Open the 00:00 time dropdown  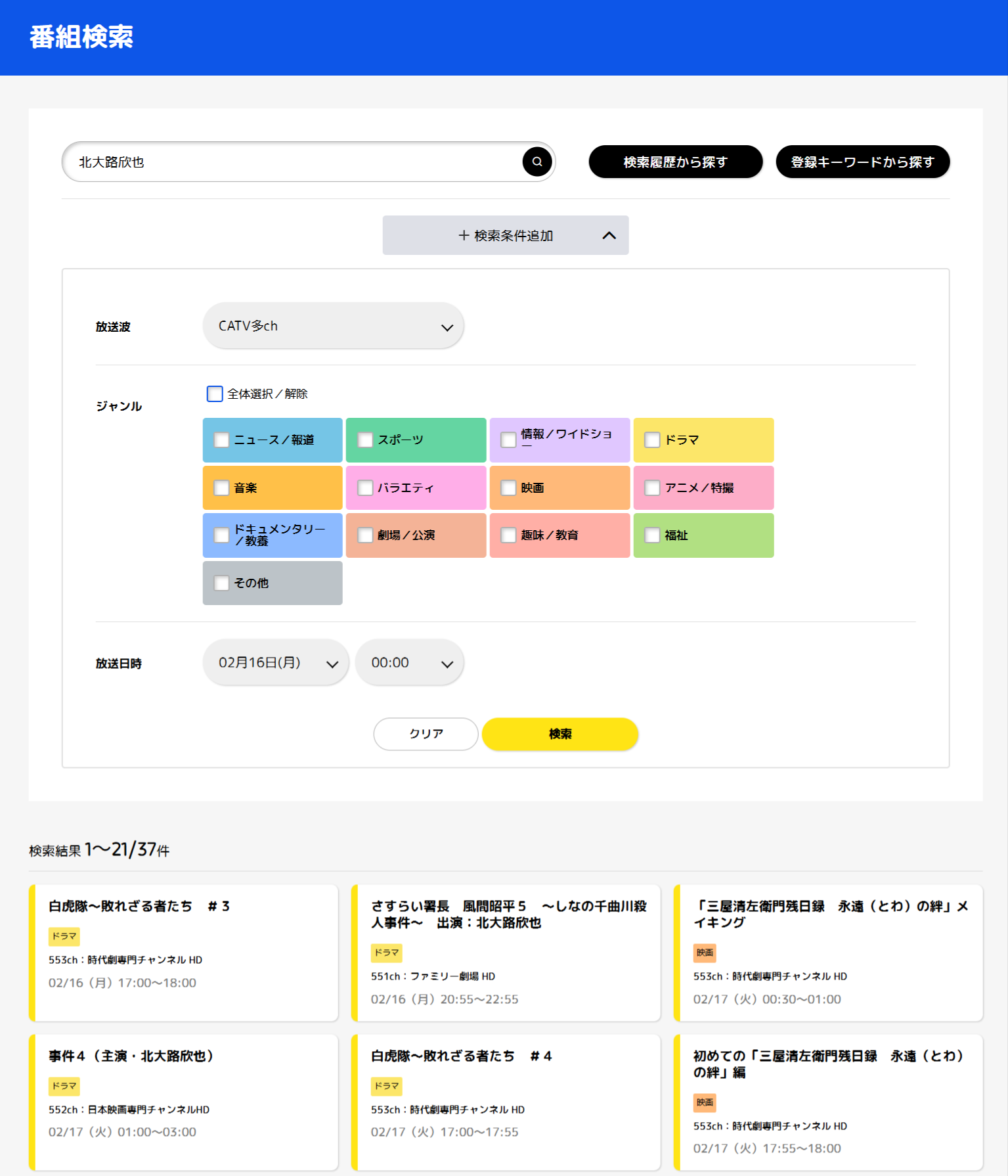[x=410, y=663]
